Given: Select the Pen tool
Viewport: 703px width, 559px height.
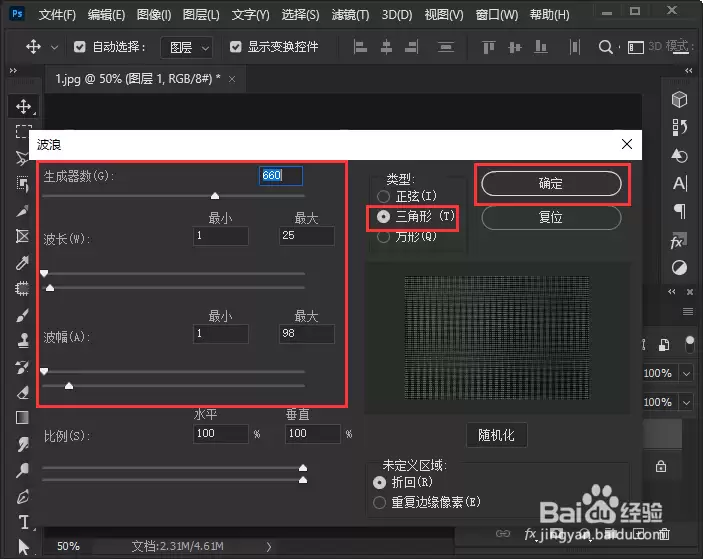Looking at the screenshot, I should (x=22, y=496).
